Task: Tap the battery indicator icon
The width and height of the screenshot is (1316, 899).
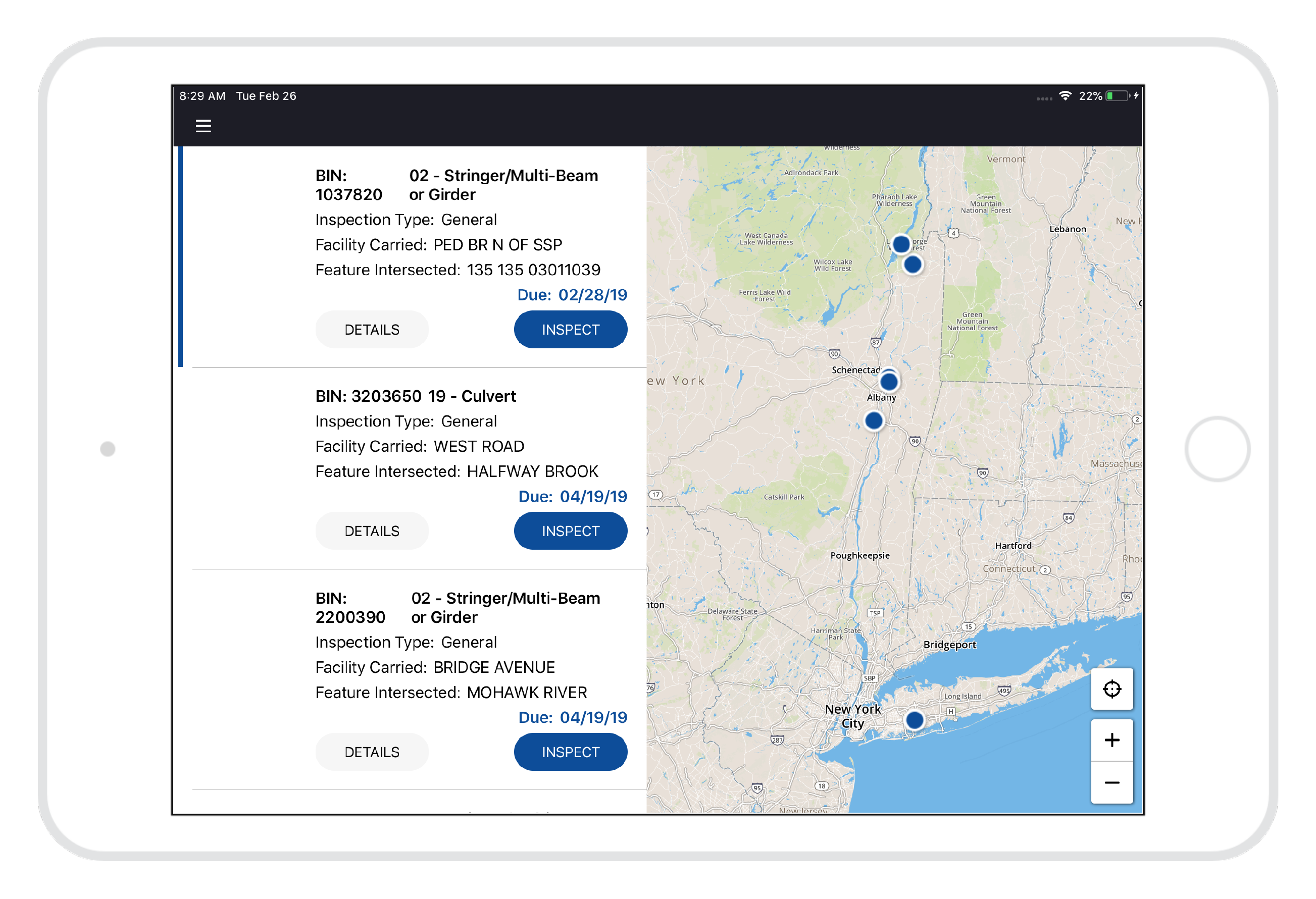Action: click(x=1117, y=96)
